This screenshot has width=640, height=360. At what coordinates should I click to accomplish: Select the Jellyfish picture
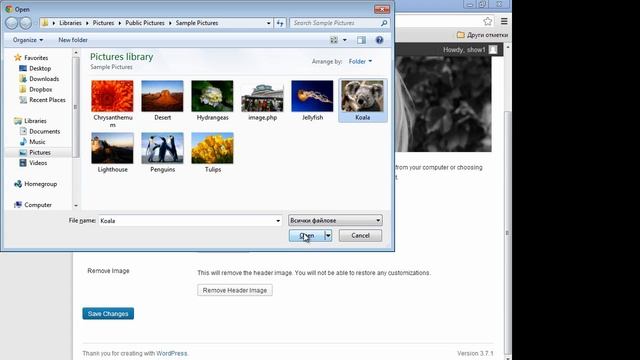click(x=312, y=100)
